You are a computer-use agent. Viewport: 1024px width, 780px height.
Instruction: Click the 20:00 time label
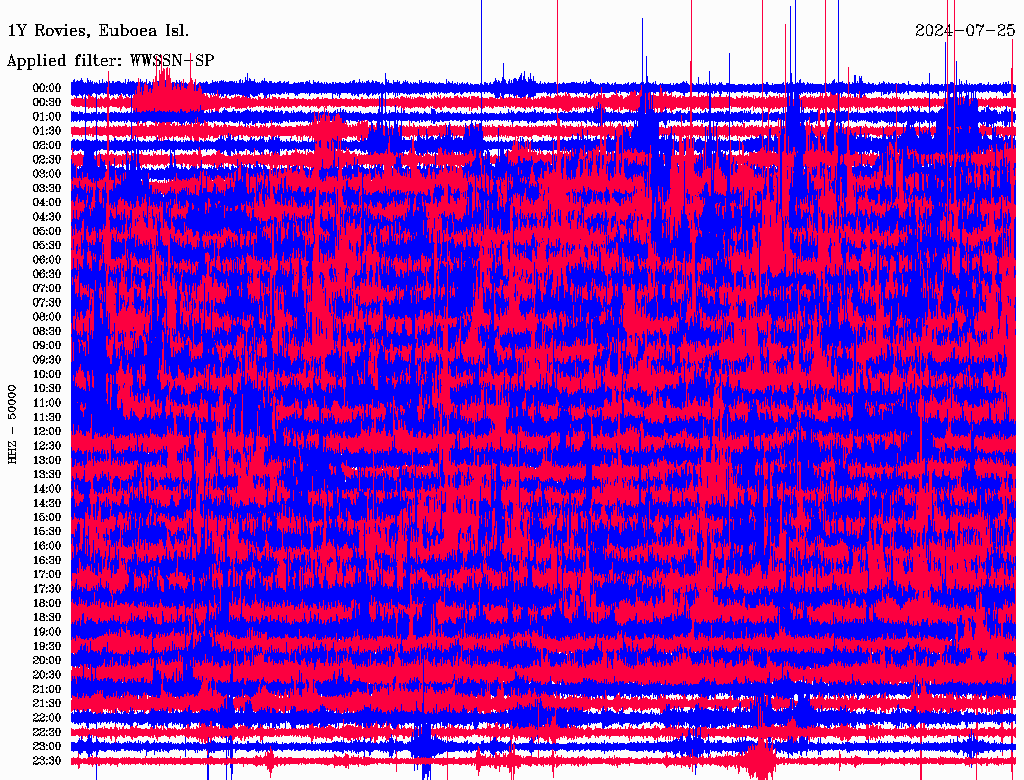[x=47, y=660]
